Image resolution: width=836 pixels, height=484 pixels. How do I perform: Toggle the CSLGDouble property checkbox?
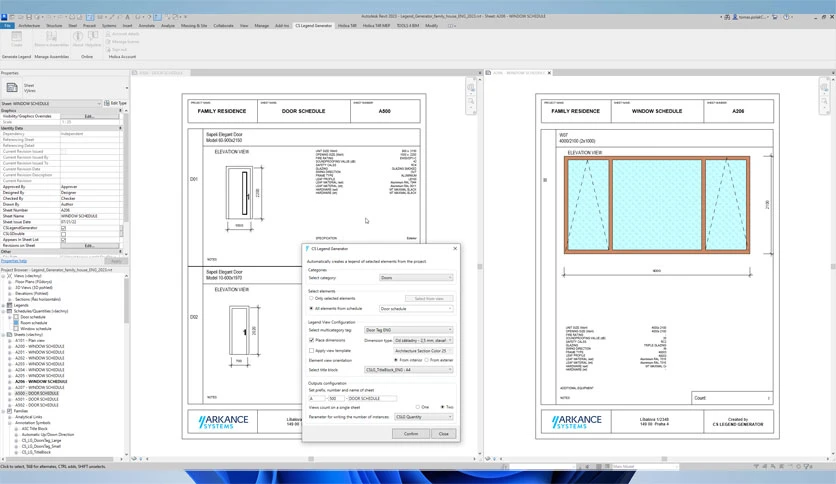tap(63, 234)
